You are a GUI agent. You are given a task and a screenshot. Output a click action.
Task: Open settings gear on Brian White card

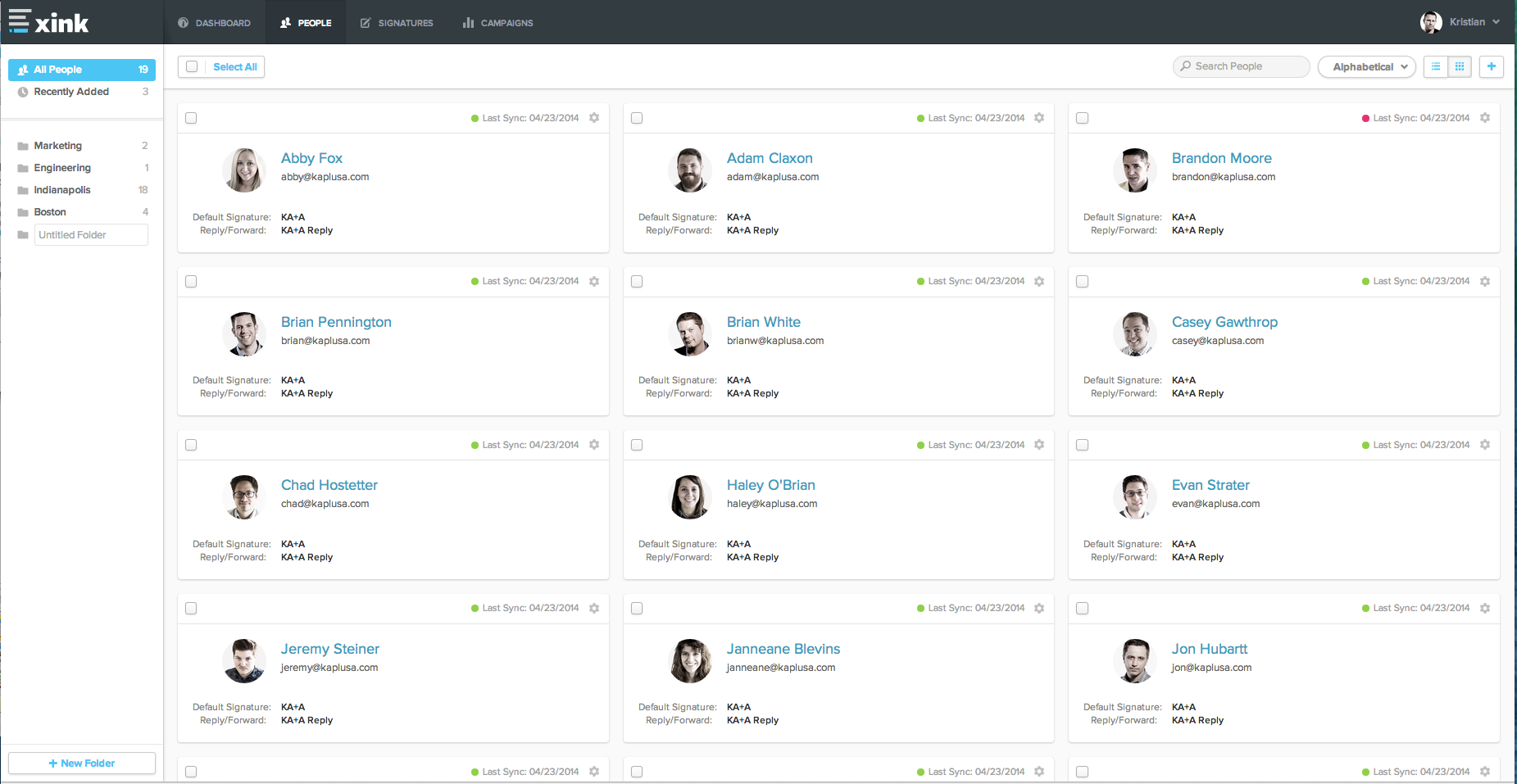click(1039, 281)
